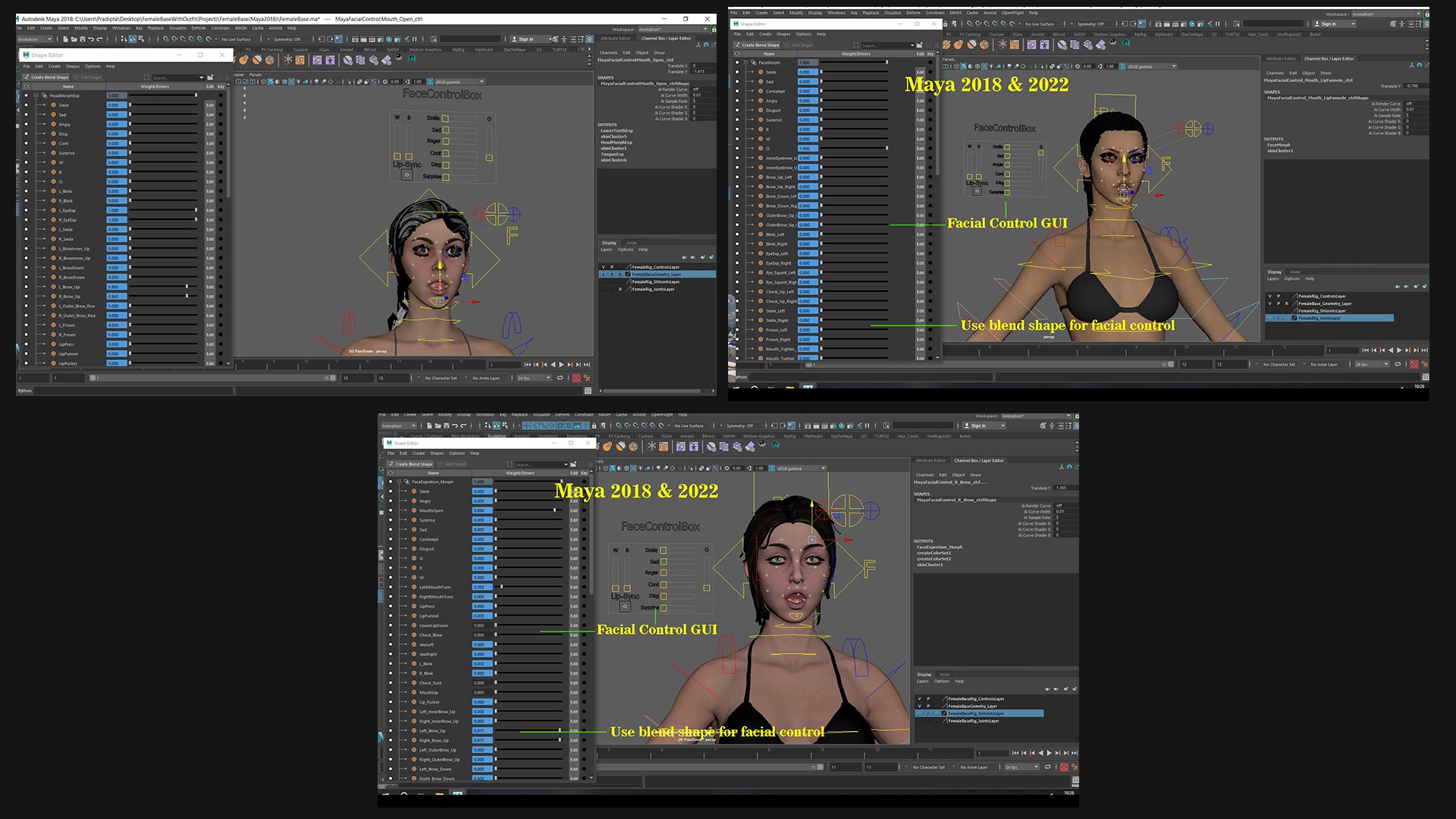Image resolution: width=1456 pixels, height=819 pixels.
Task: Click purple figure shelf icon in top-right Maya
Action: 1044,45
